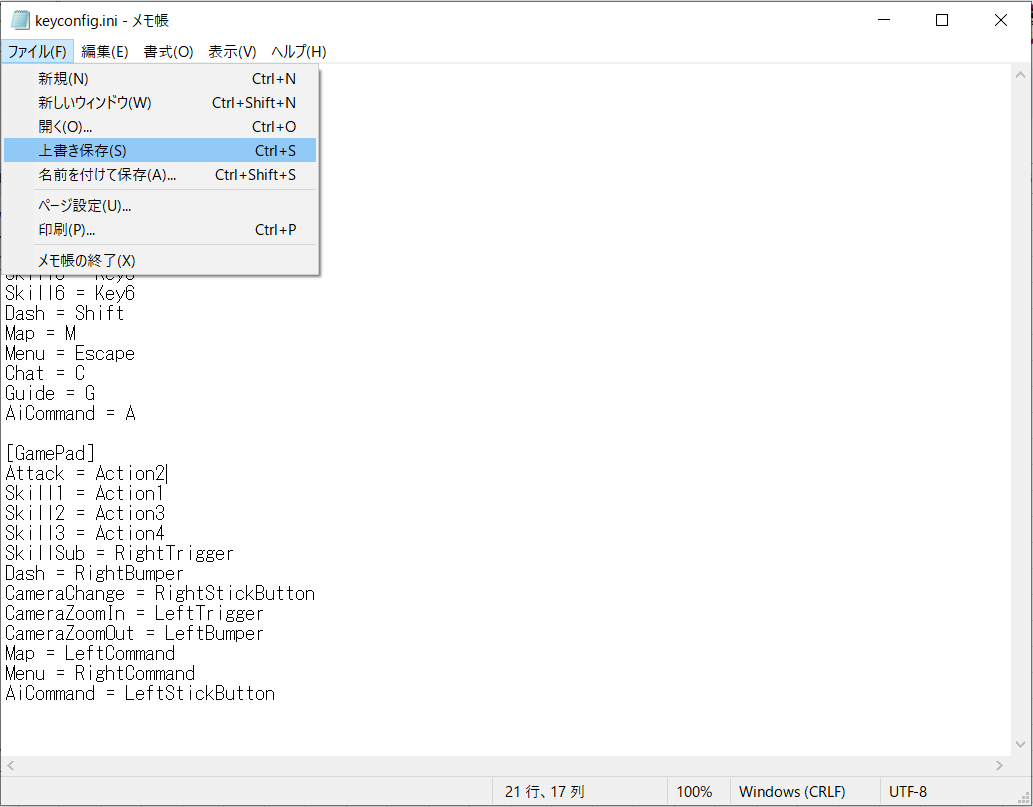Click horizontal scrollbar left arrow

click(x=11, y=766)
